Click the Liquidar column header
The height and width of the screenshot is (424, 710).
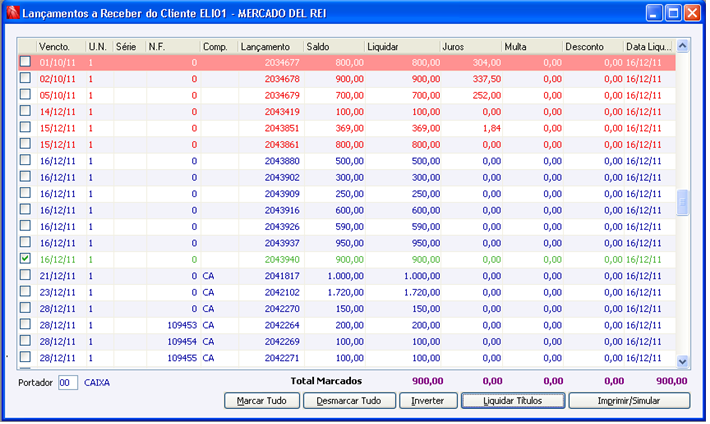(x=403, y=47)
